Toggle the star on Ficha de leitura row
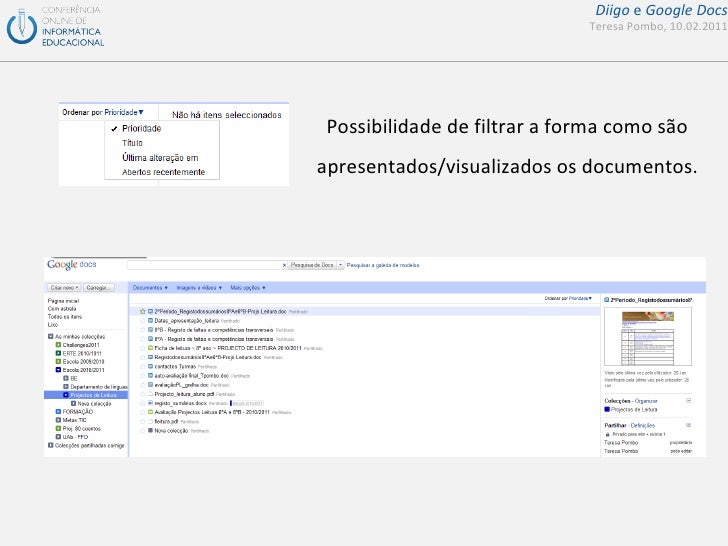Image resolution: width=728 pixels, height=546 pixels. coord(143,348)
